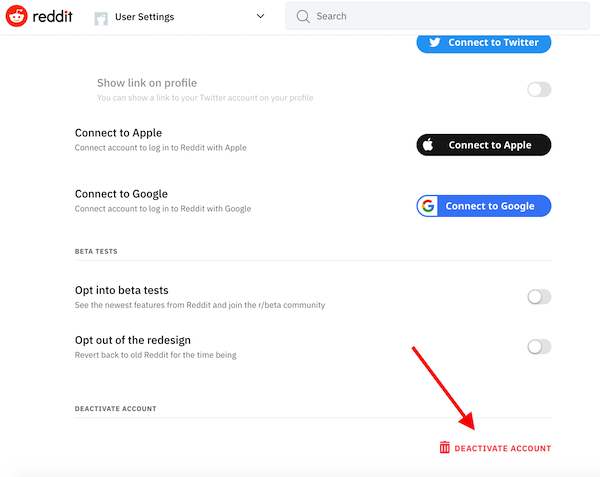
Task: Click the magnifying glass search icon
Action: 303,16
